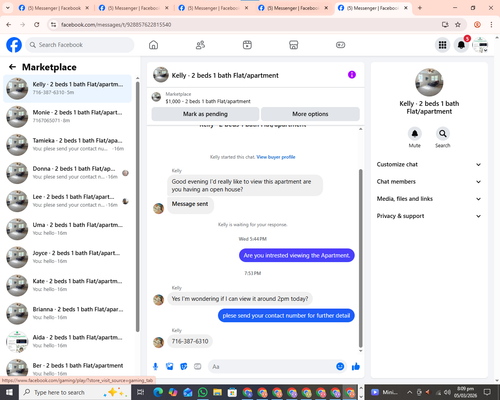Open the $1,000 listing summary line

point(208,101)
